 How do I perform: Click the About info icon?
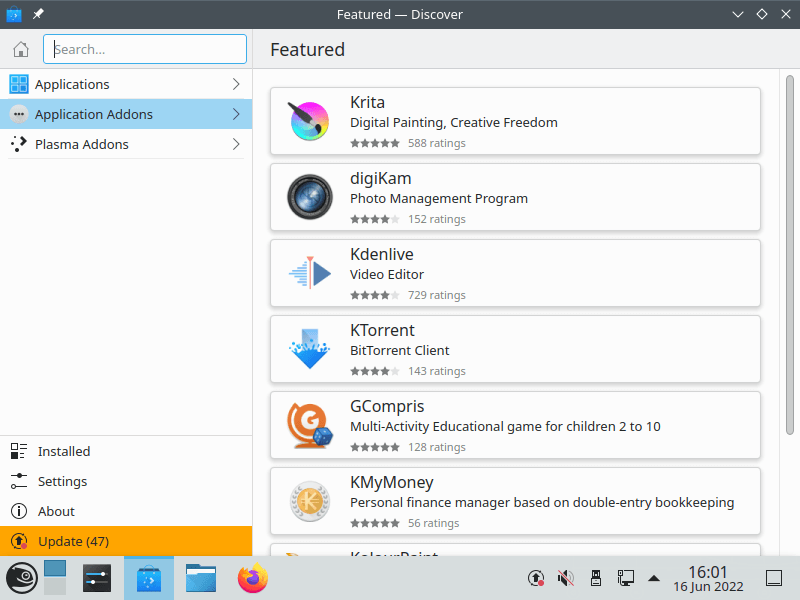(x=19, y=511)
